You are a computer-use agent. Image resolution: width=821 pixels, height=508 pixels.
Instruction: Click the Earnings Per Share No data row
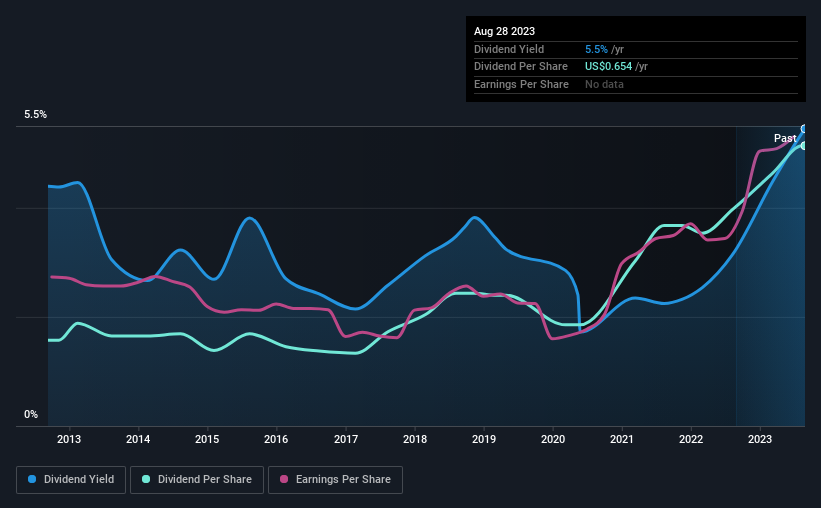[636, 84]
